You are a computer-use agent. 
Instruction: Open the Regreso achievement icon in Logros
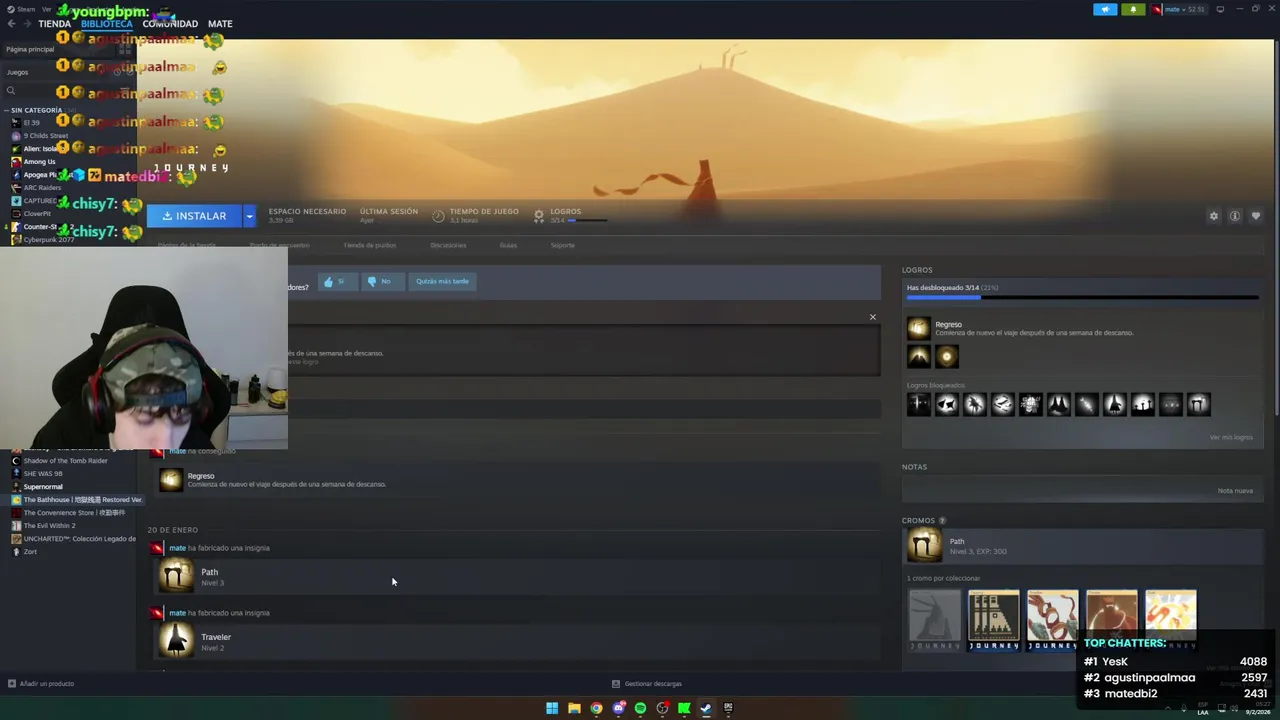point(918,329)
